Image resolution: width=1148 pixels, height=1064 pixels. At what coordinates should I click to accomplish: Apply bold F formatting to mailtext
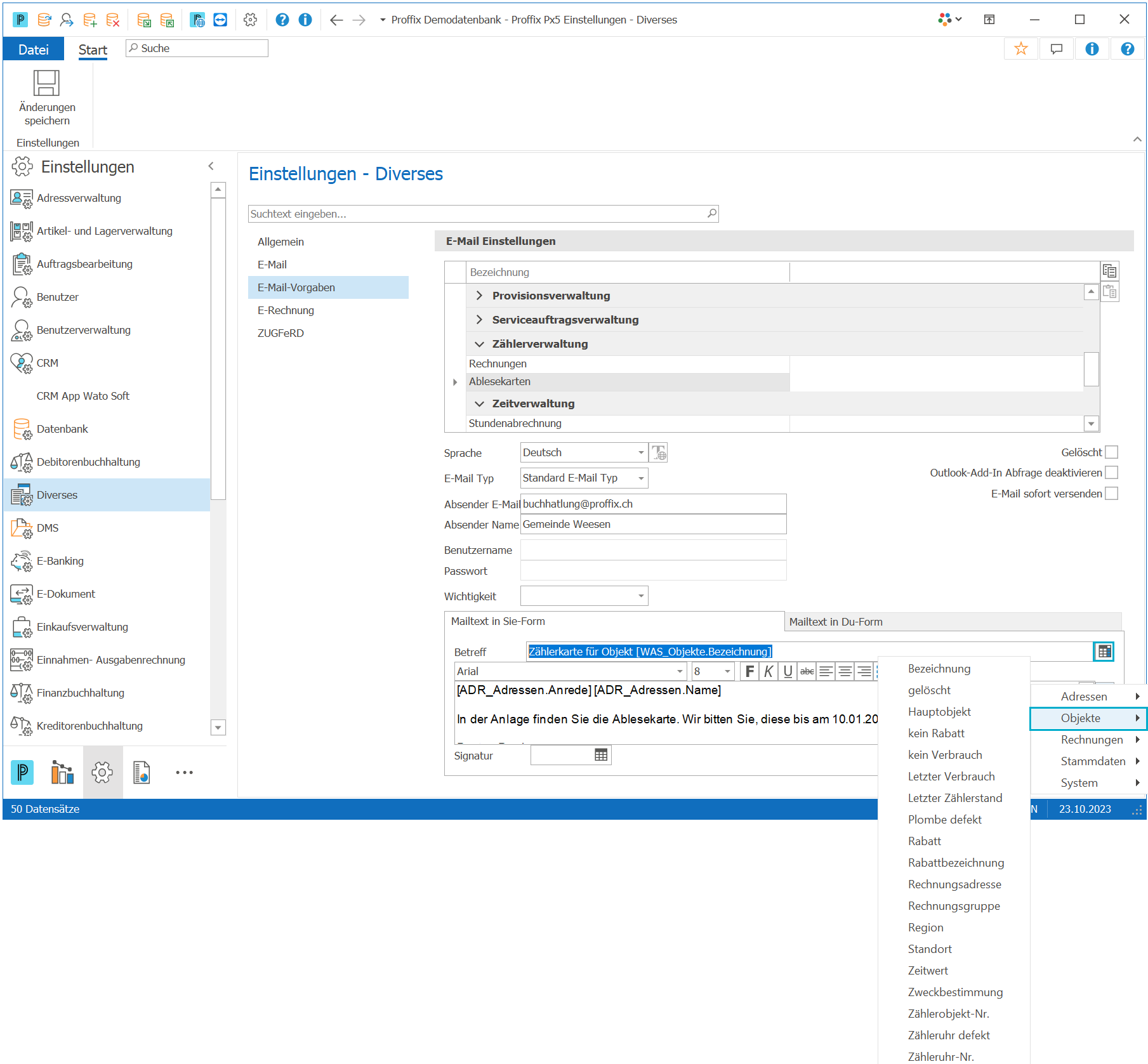749,671
